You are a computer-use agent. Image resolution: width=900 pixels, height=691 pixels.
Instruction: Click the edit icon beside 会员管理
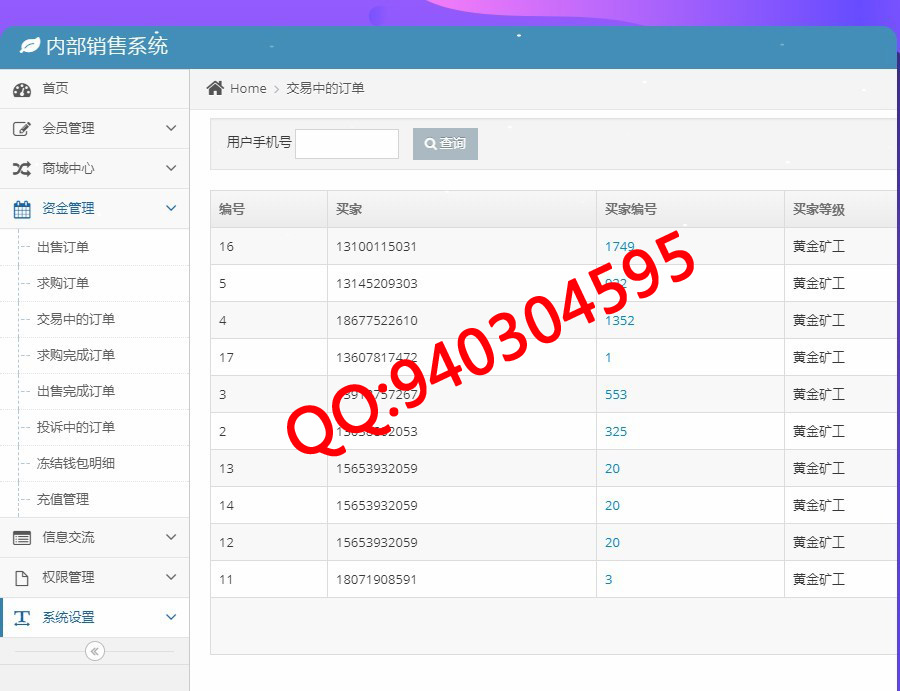22,129
